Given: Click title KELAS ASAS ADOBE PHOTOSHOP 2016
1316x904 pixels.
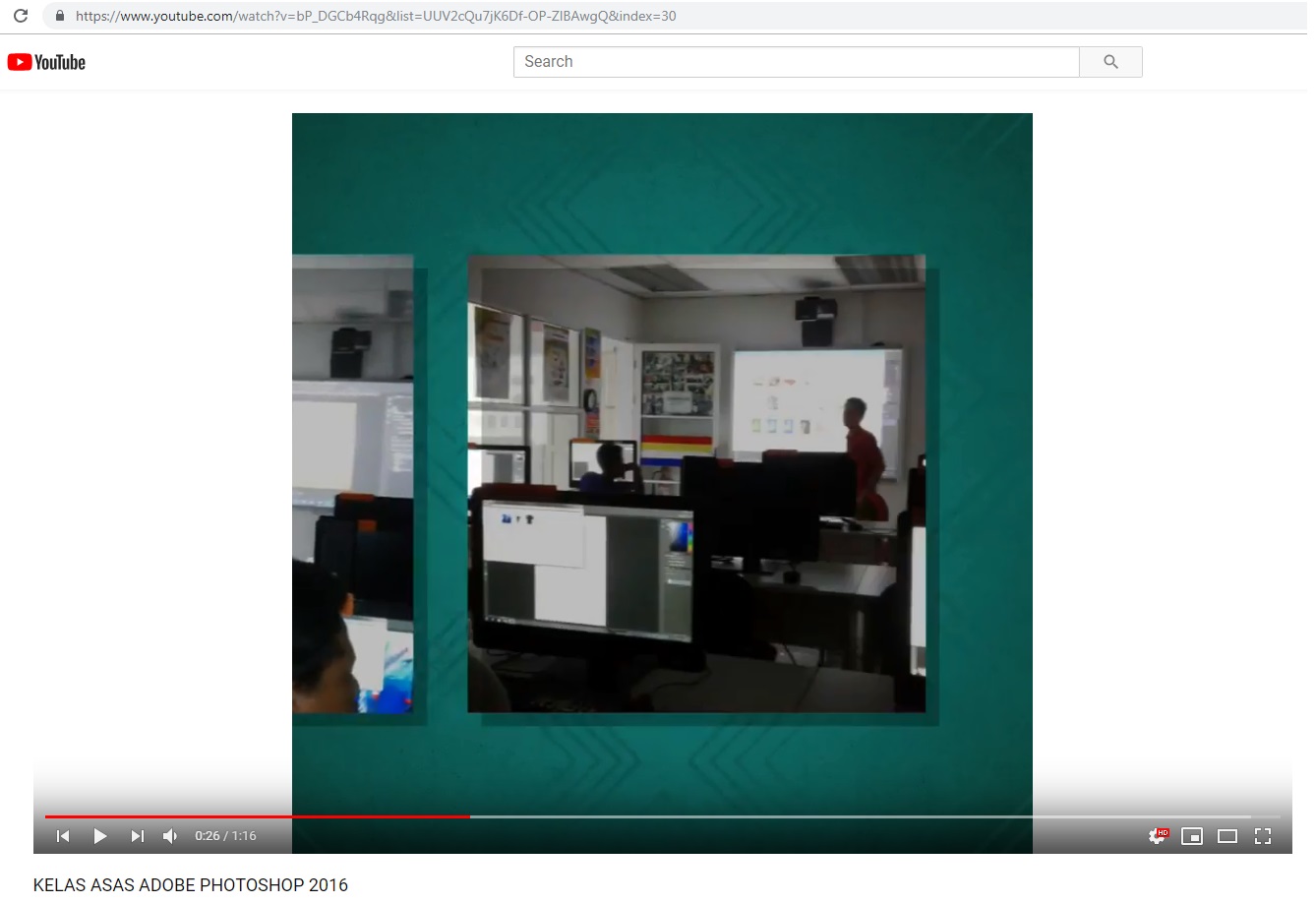Looking at the screenshot, I should pos(191,885).
